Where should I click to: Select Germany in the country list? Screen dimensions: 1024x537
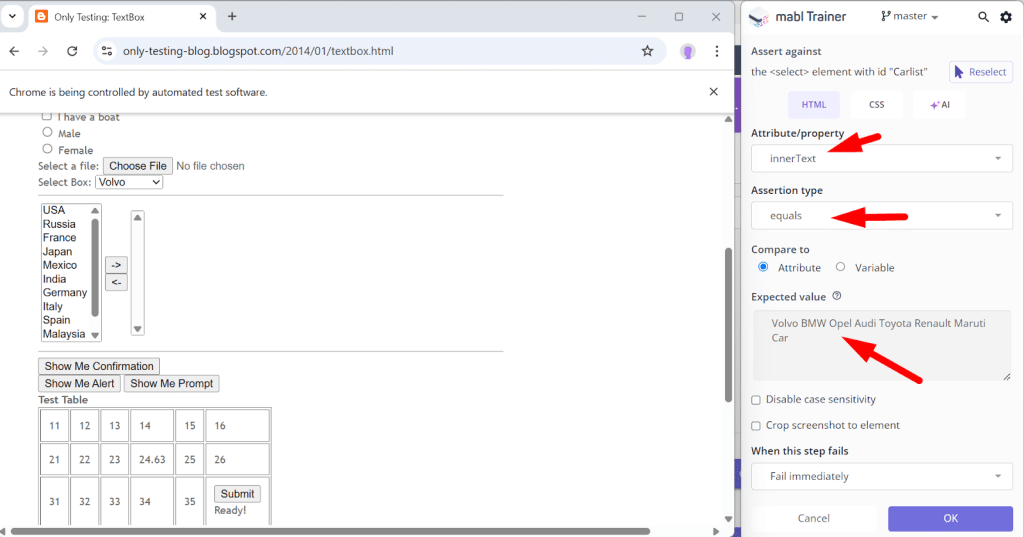click(65, 293)
